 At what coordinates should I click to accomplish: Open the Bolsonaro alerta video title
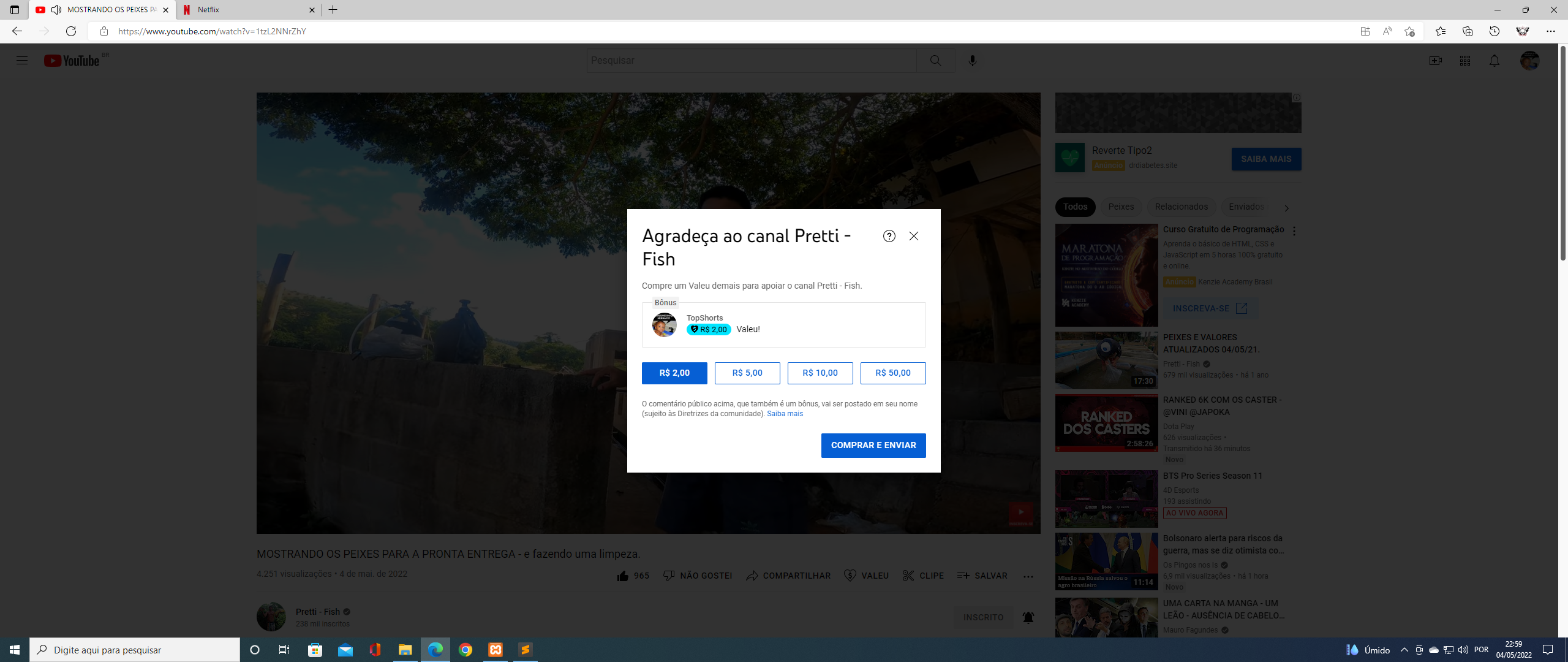click(1223, 544)
